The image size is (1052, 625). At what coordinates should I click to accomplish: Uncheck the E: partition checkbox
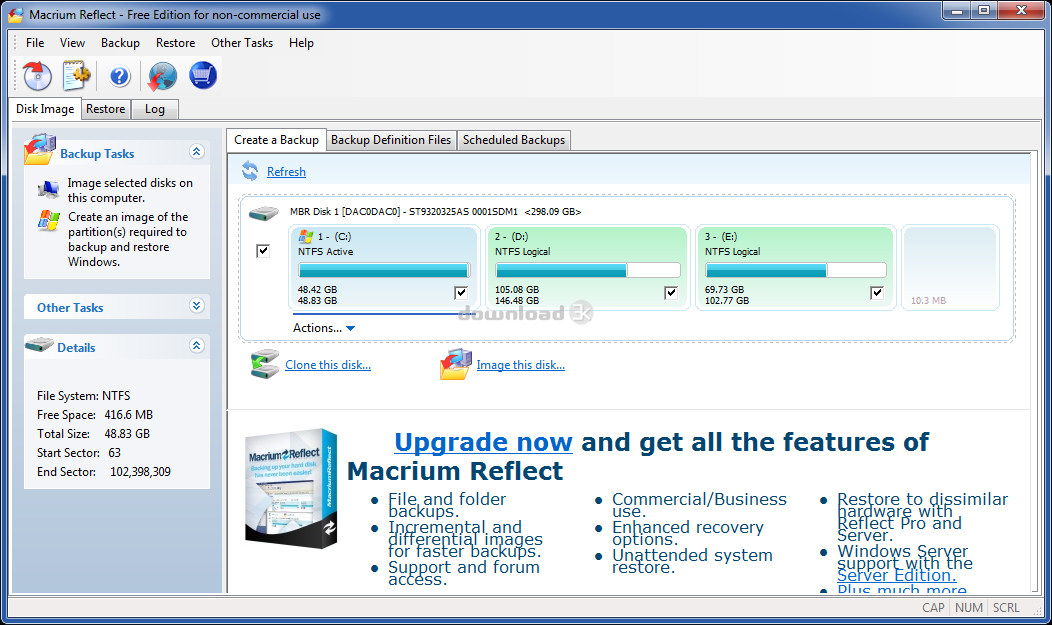tap(877, 293)
